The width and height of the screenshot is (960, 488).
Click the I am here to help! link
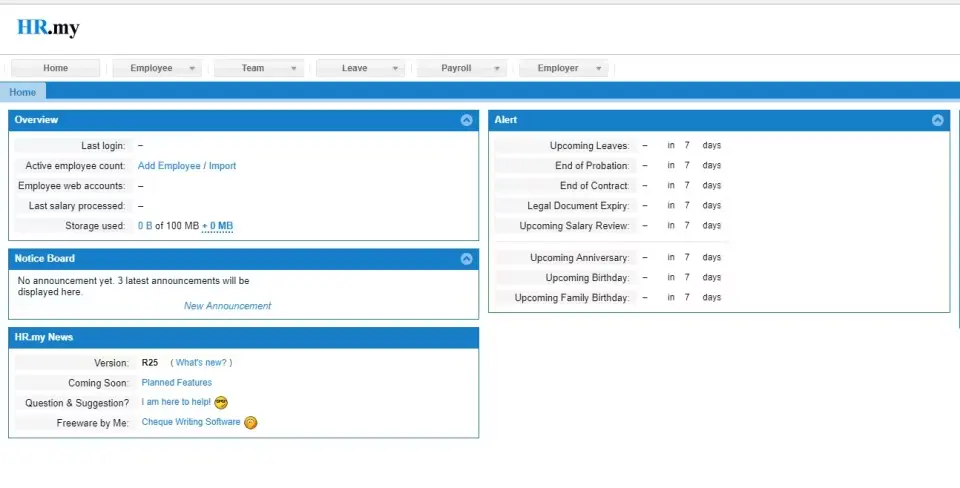[x=176, y=402]
